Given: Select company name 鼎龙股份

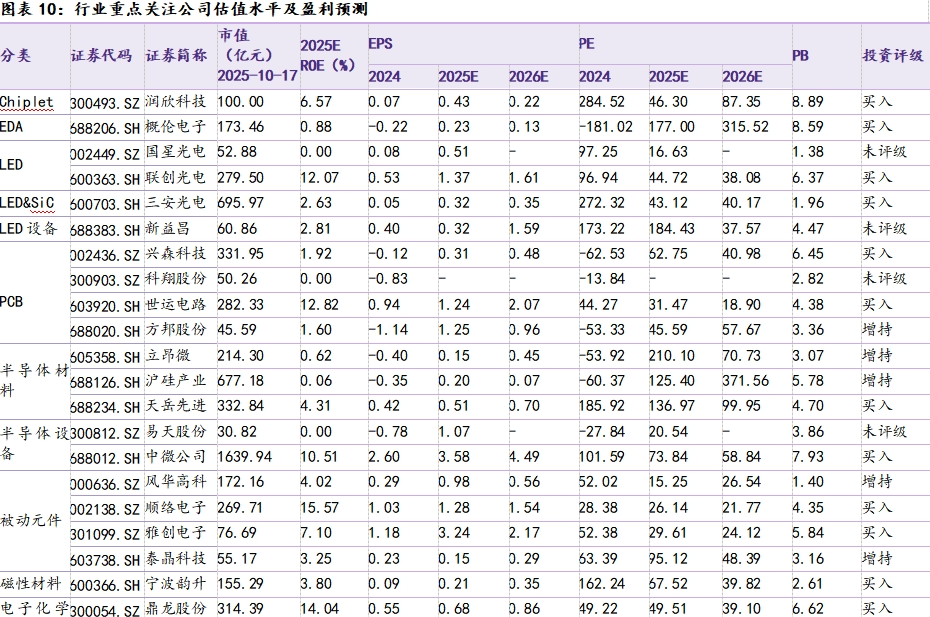Looking at the screenshot, I should pos(176,608).
